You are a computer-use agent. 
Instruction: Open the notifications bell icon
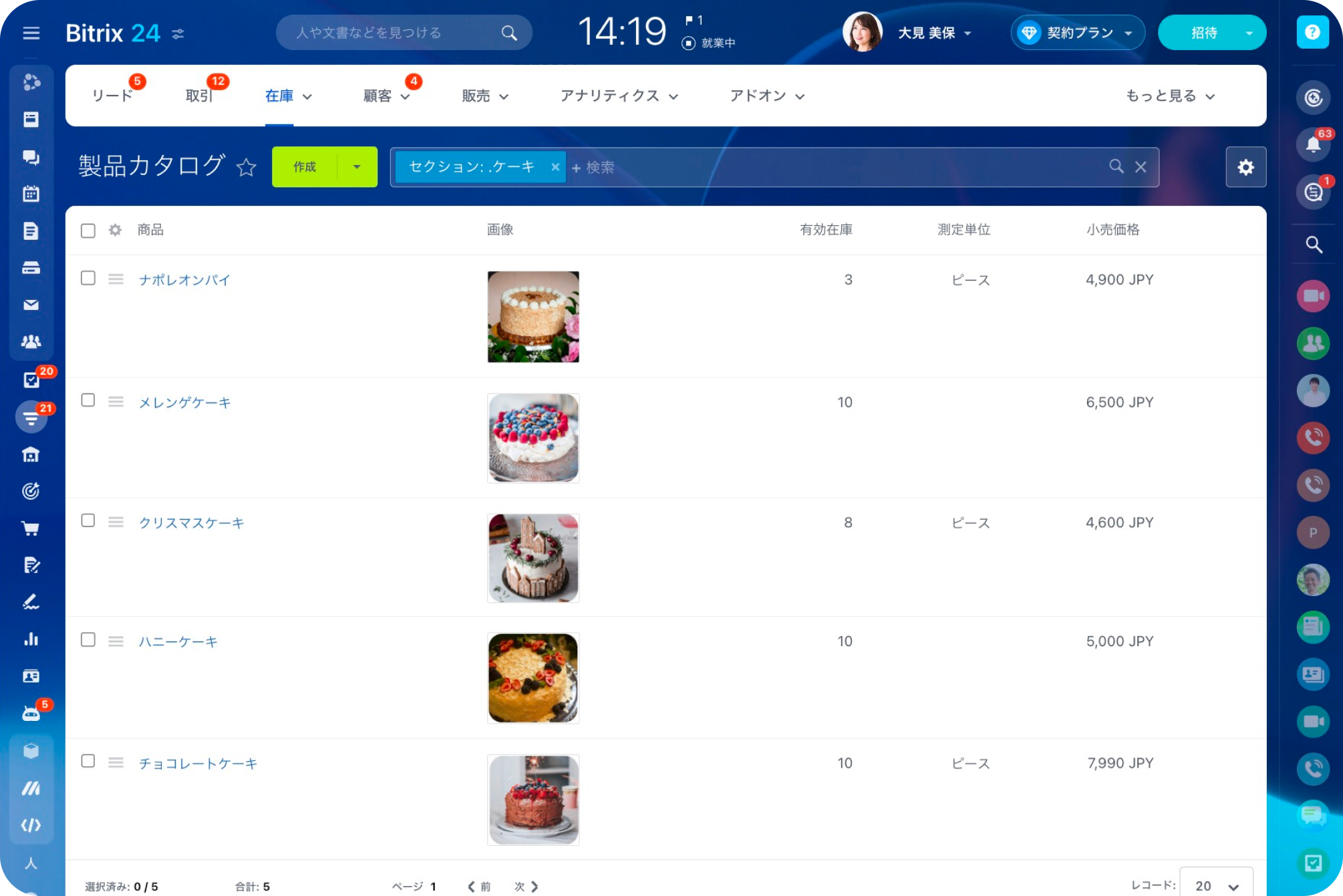tap(1313, 144)
